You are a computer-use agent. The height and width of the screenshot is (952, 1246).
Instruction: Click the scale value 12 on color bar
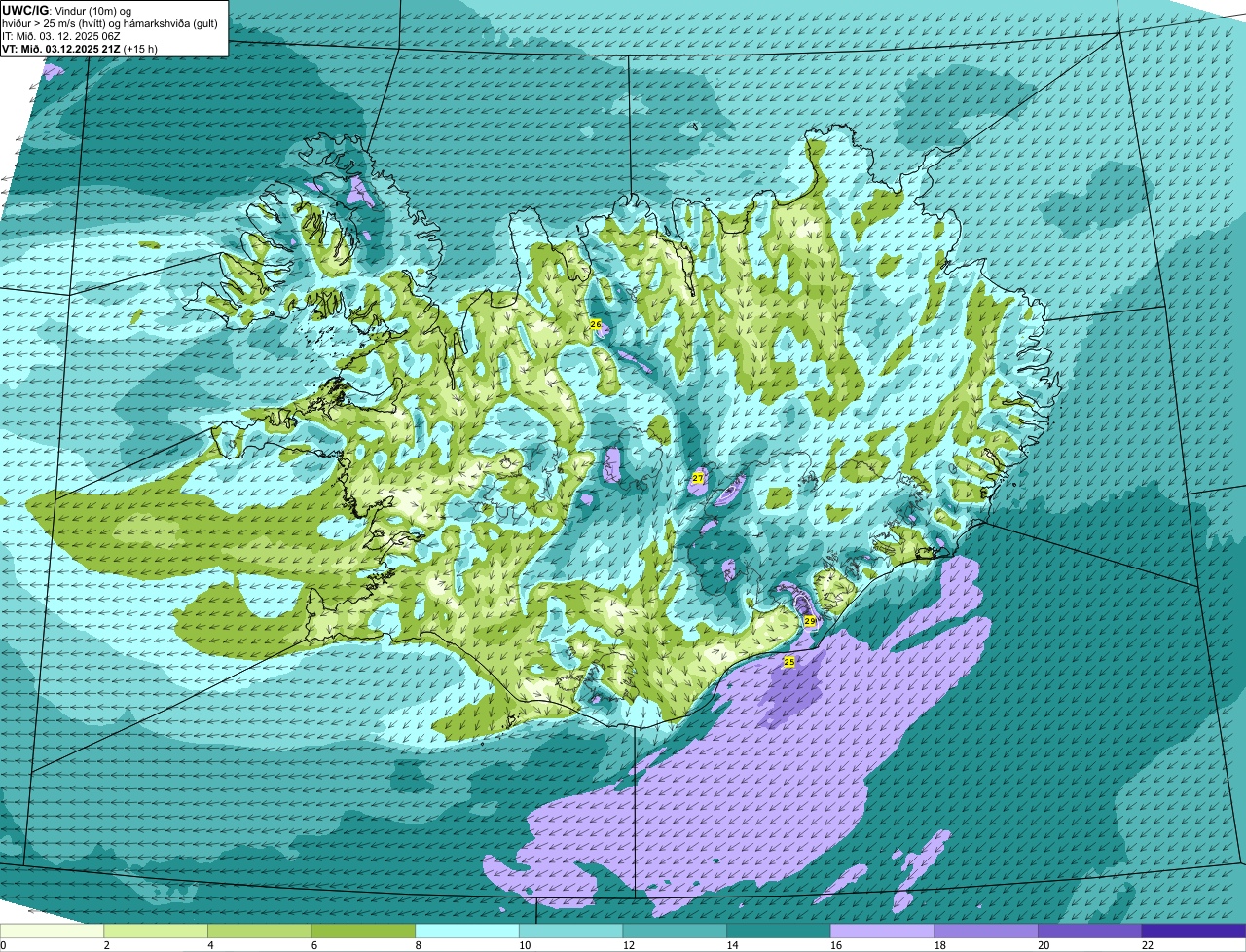629,945
